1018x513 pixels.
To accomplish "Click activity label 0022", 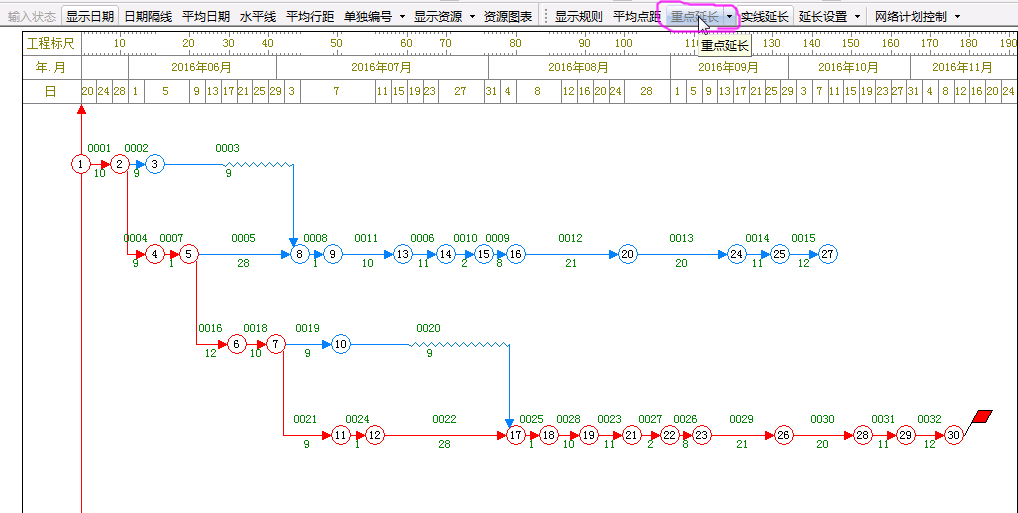I will 444,419.
